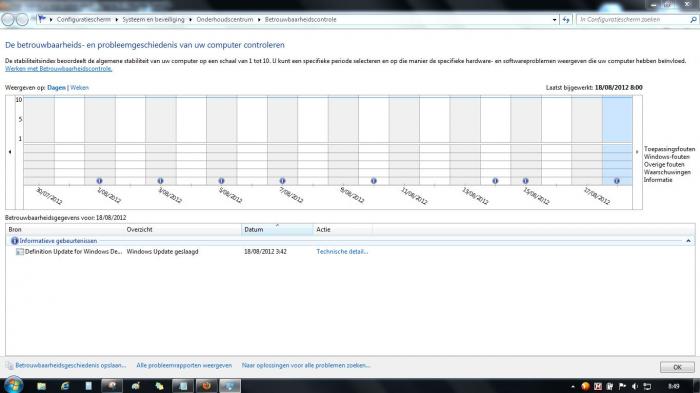Image resolution: width=700 pixels, height=393 pixels.
Task: Collapse the Informatieve gebeurtenissen group
Action: 688,241
